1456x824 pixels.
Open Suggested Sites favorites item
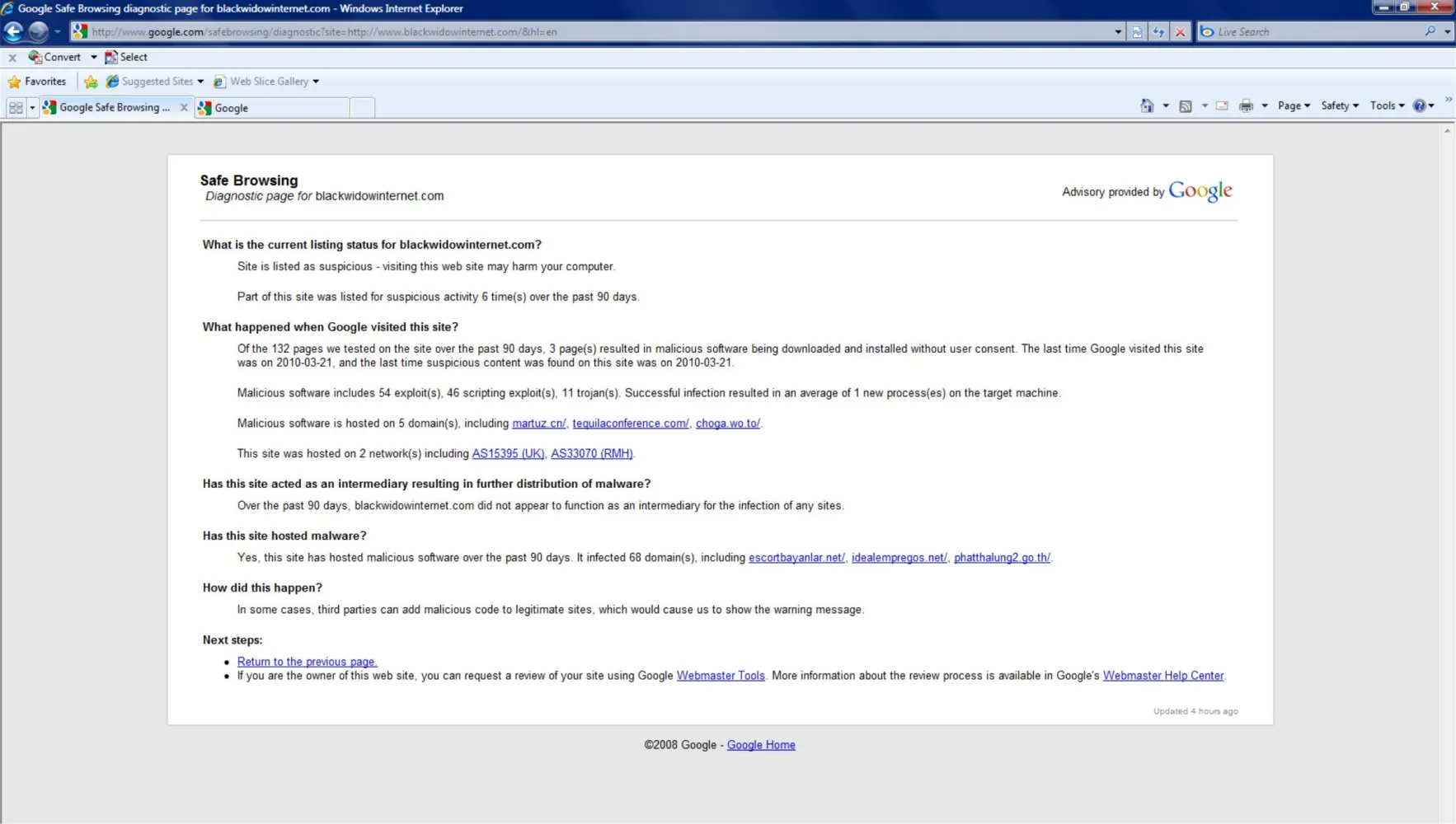[x=155, y=81]
